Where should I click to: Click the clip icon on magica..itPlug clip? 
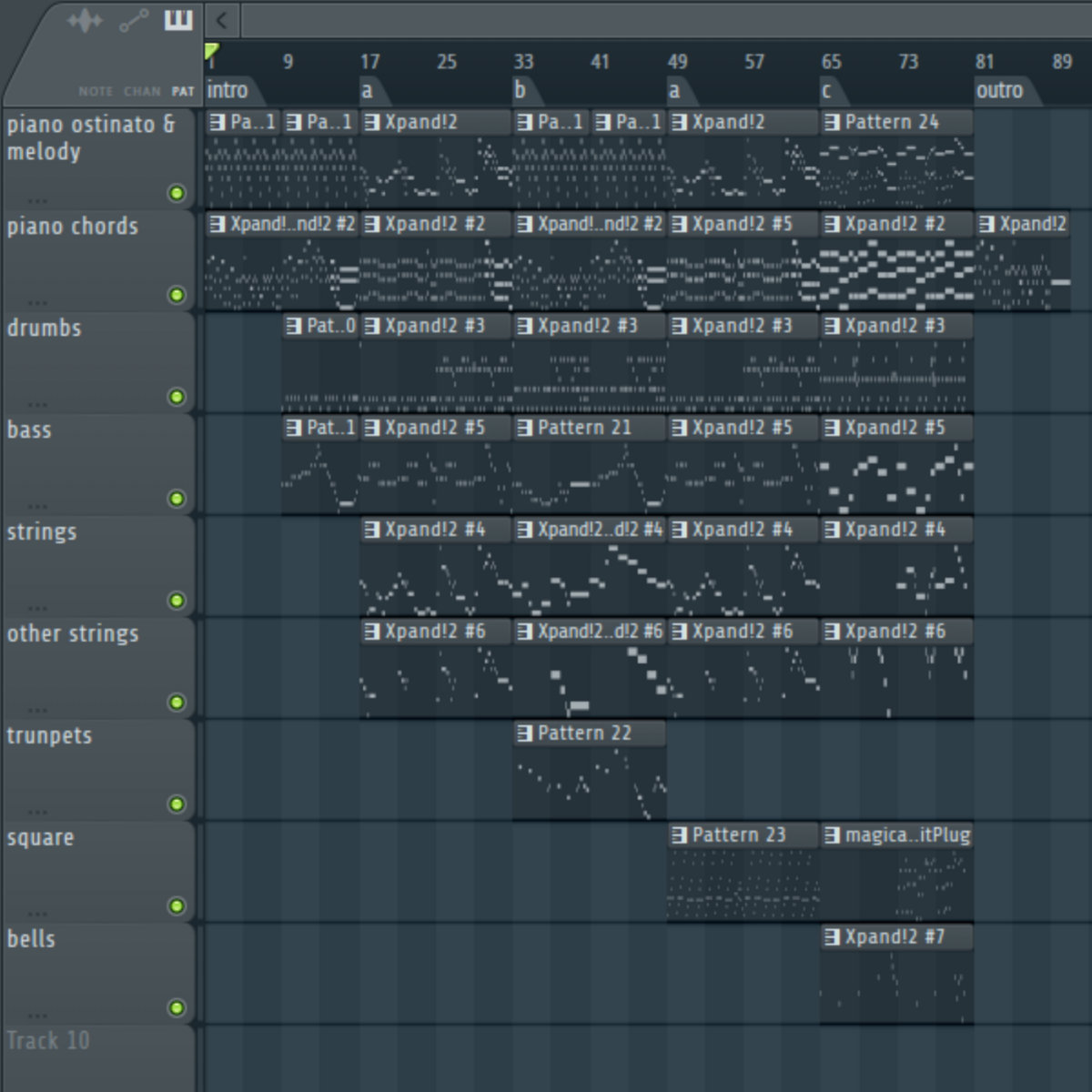tap(832, 835)
